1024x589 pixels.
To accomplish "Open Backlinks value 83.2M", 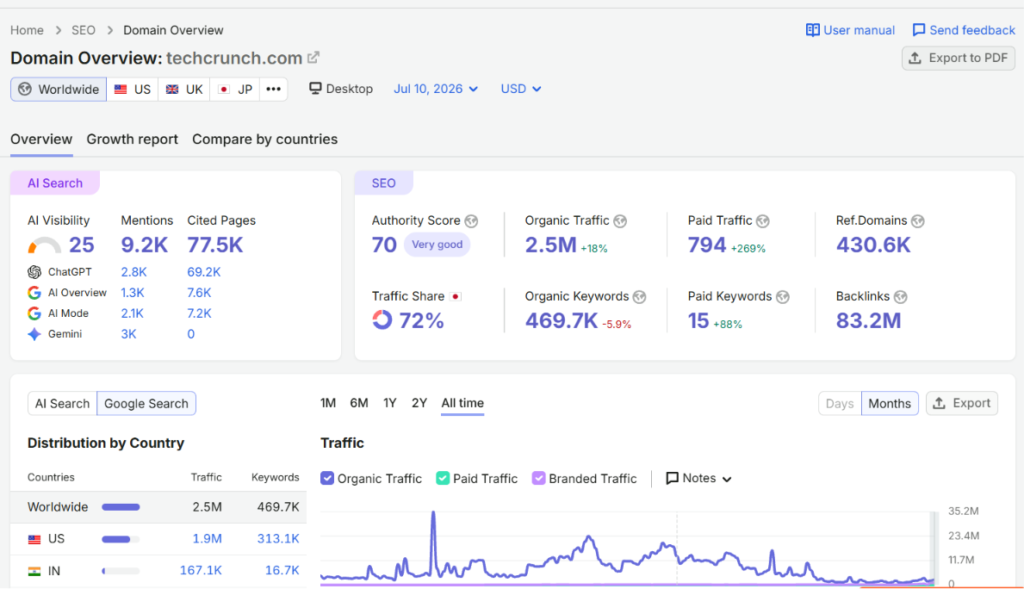I will (x=869, y=321).
